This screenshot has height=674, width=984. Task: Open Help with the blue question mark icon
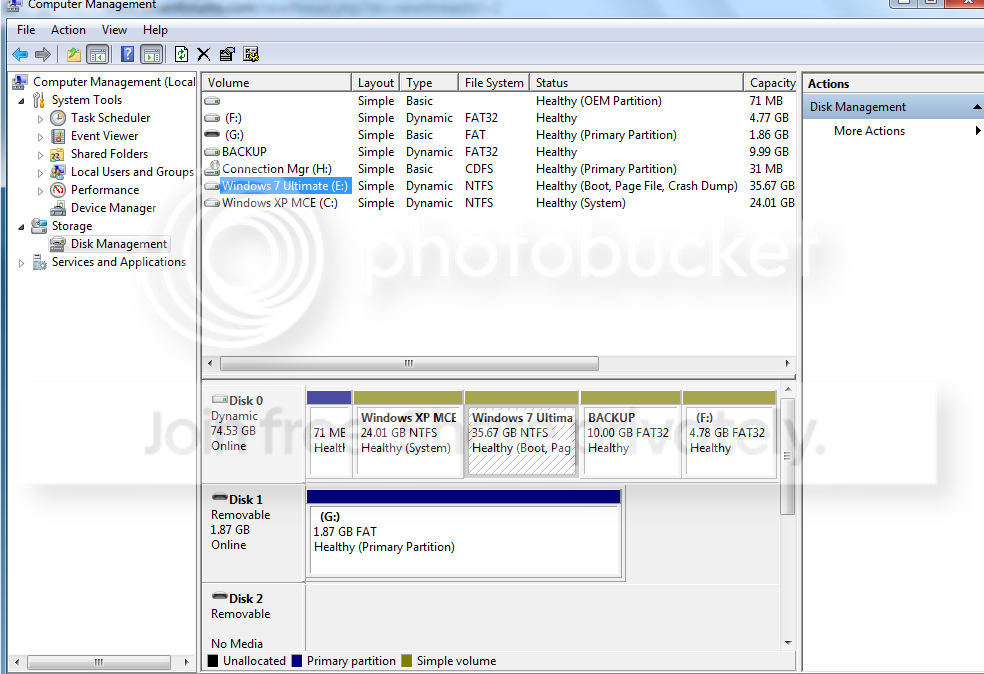(x=127, y=55)
